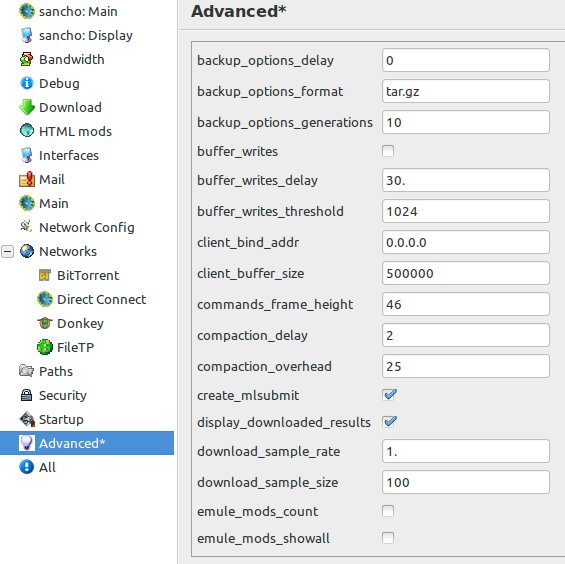Click the BitTorrent icon
Screen dimensions: 565x564
[45, 275]
